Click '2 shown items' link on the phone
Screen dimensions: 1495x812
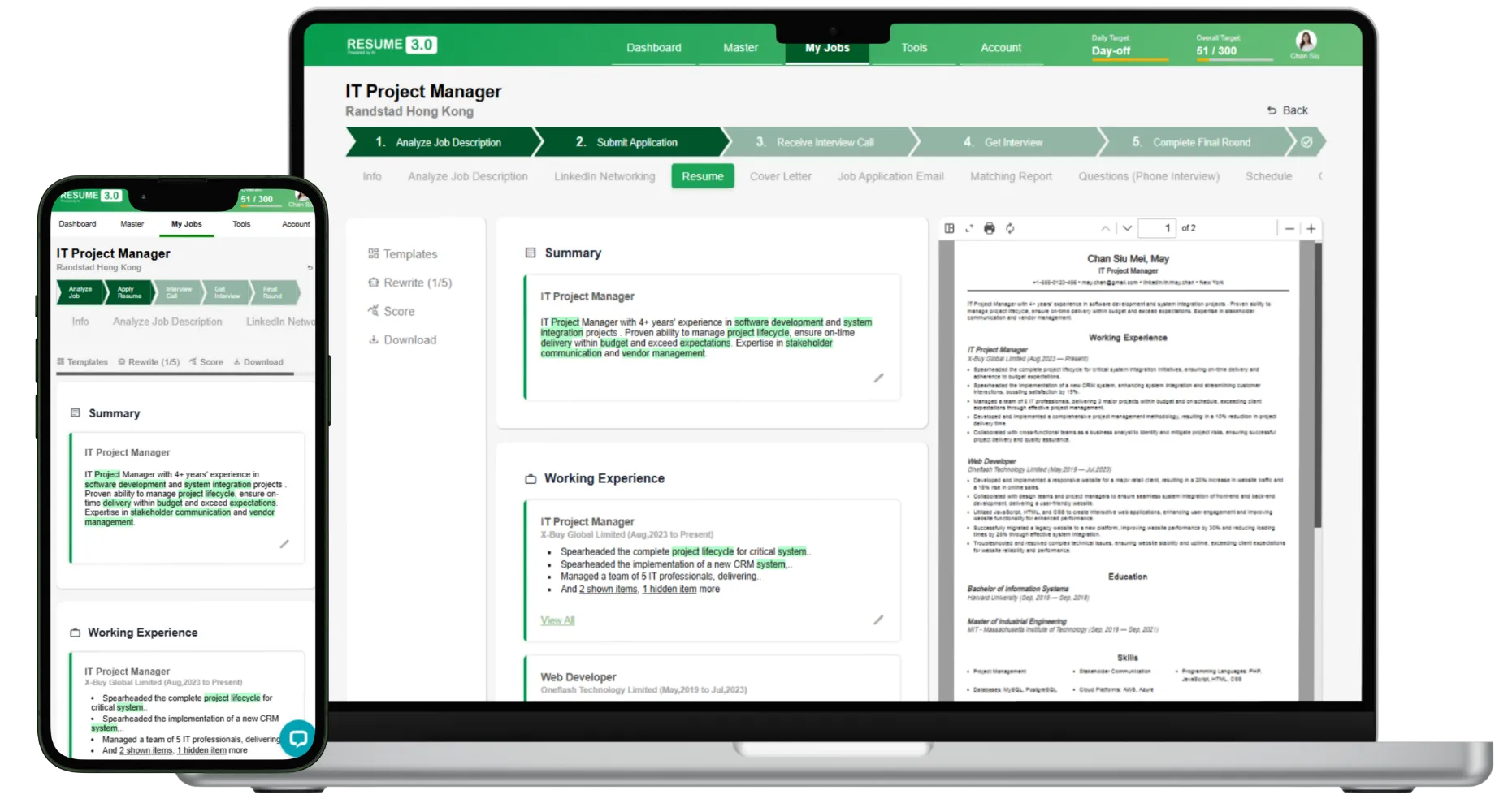click(146, 750)
